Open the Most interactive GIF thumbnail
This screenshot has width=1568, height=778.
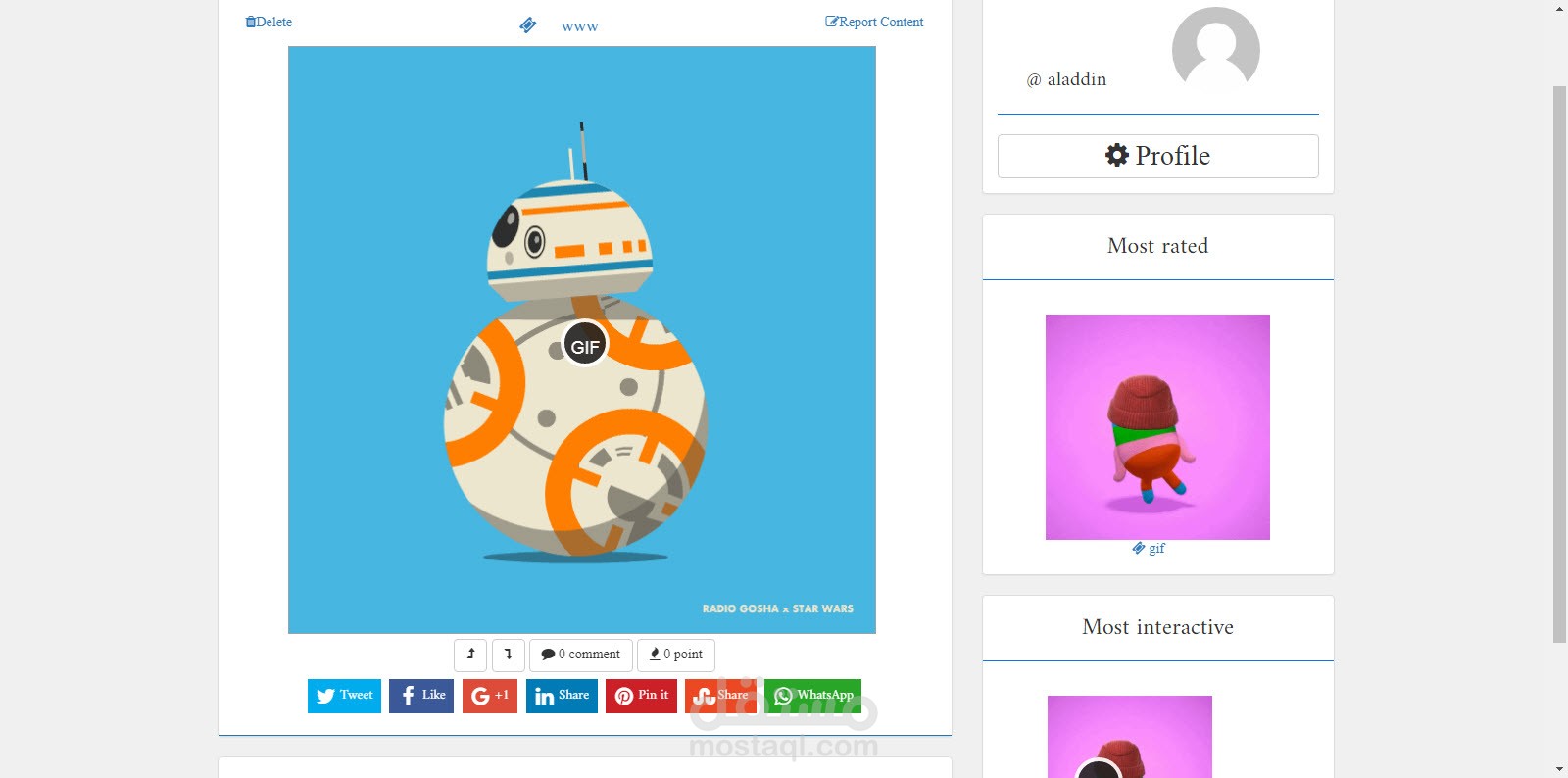point(1130,737)
